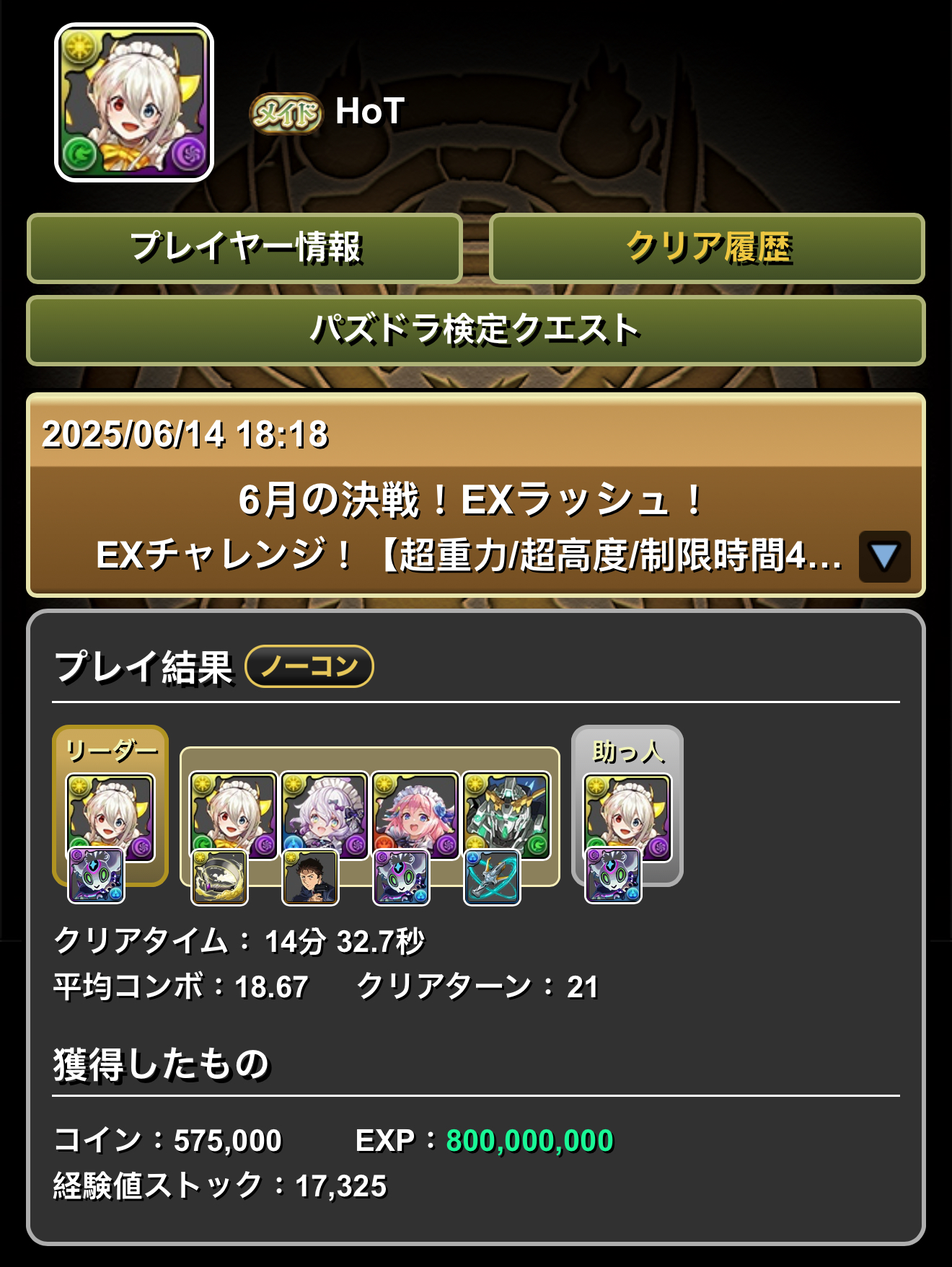This screenshot has height=1267, width=952.
Task: Tap helper's ghost assist icon
Action: click(x=613, y=875)
